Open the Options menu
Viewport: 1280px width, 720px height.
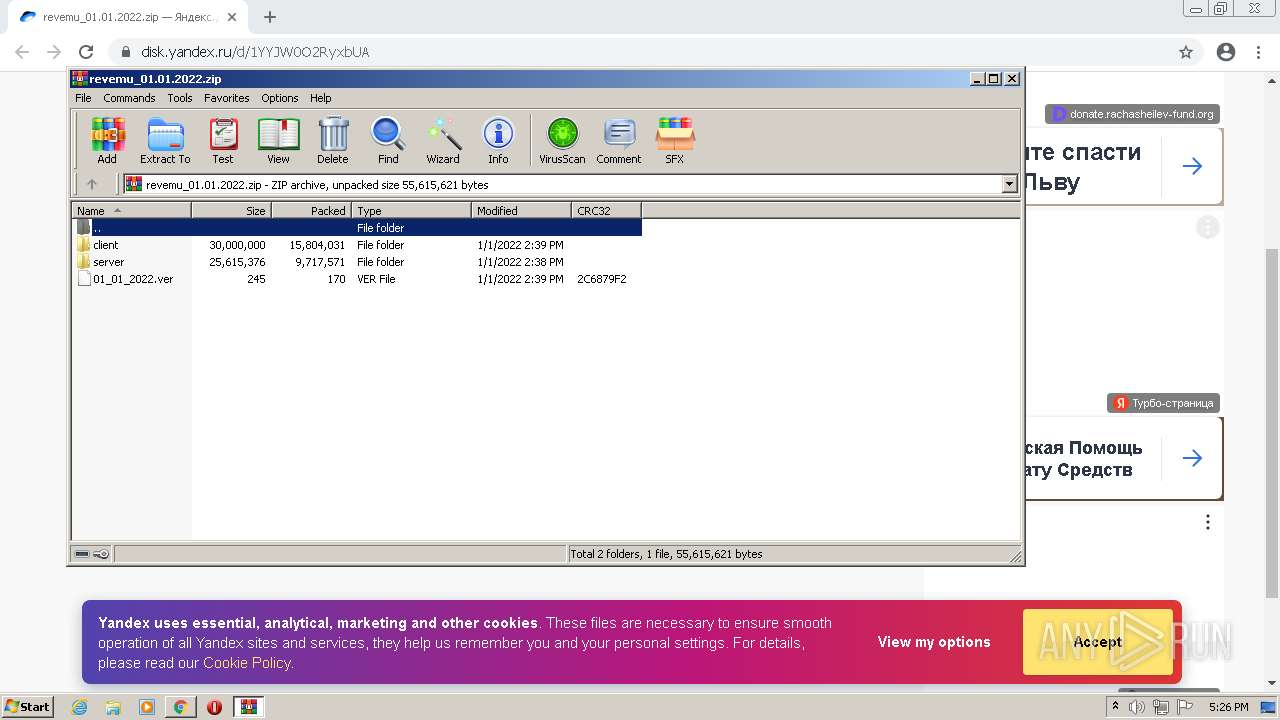pos(280,98)
